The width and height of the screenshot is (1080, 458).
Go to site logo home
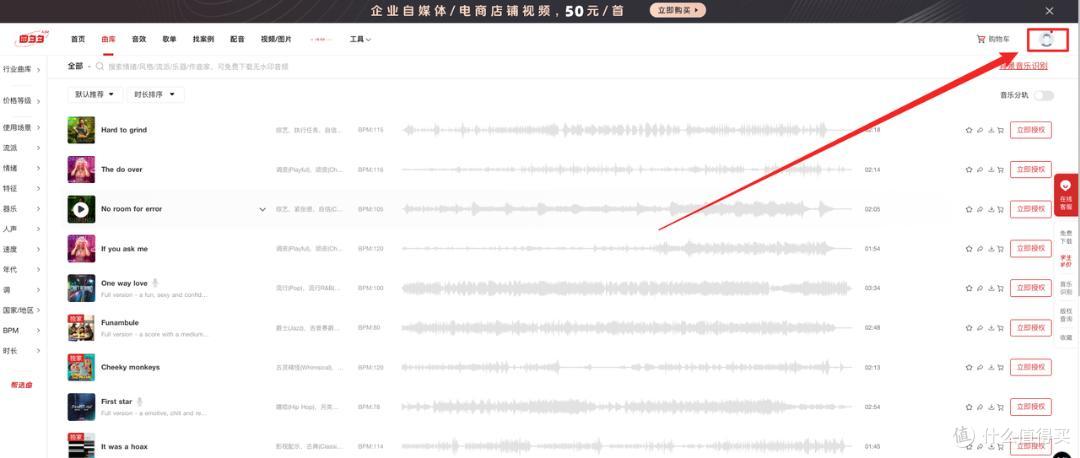tap(31, 39)
